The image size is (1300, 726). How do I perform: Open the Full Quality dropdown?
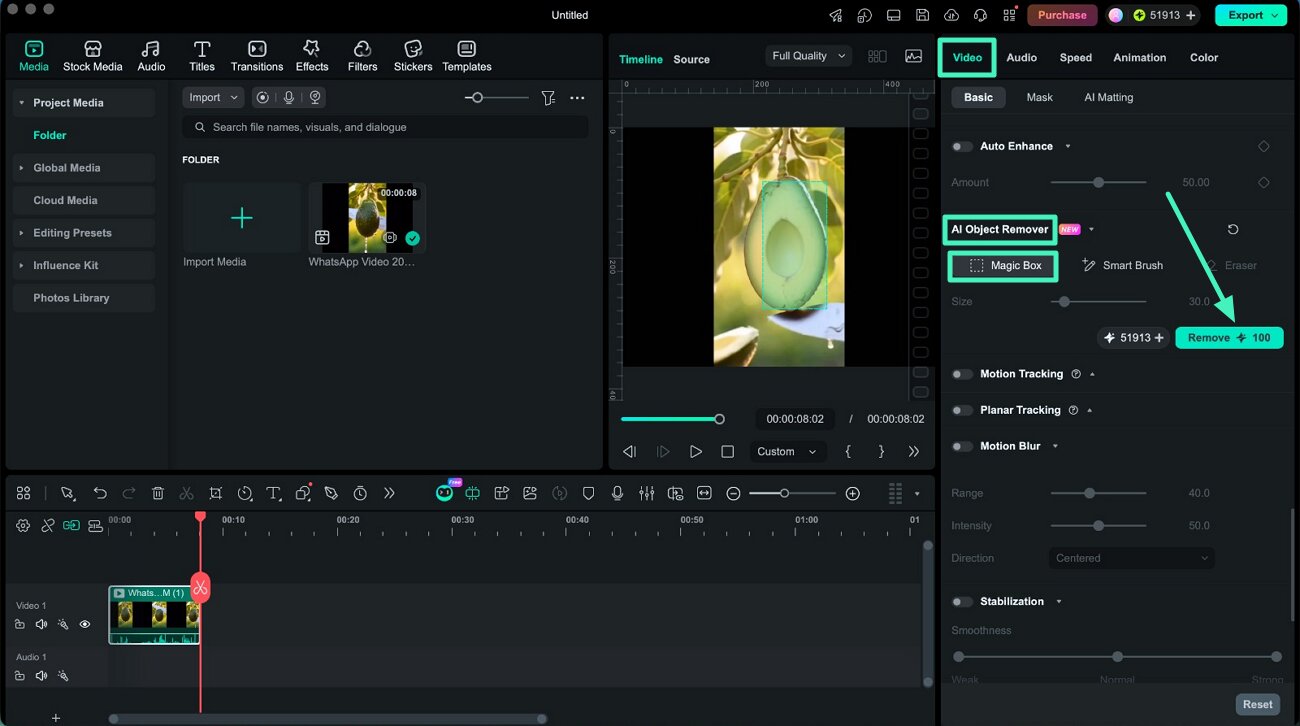click(x=808, y=56)
